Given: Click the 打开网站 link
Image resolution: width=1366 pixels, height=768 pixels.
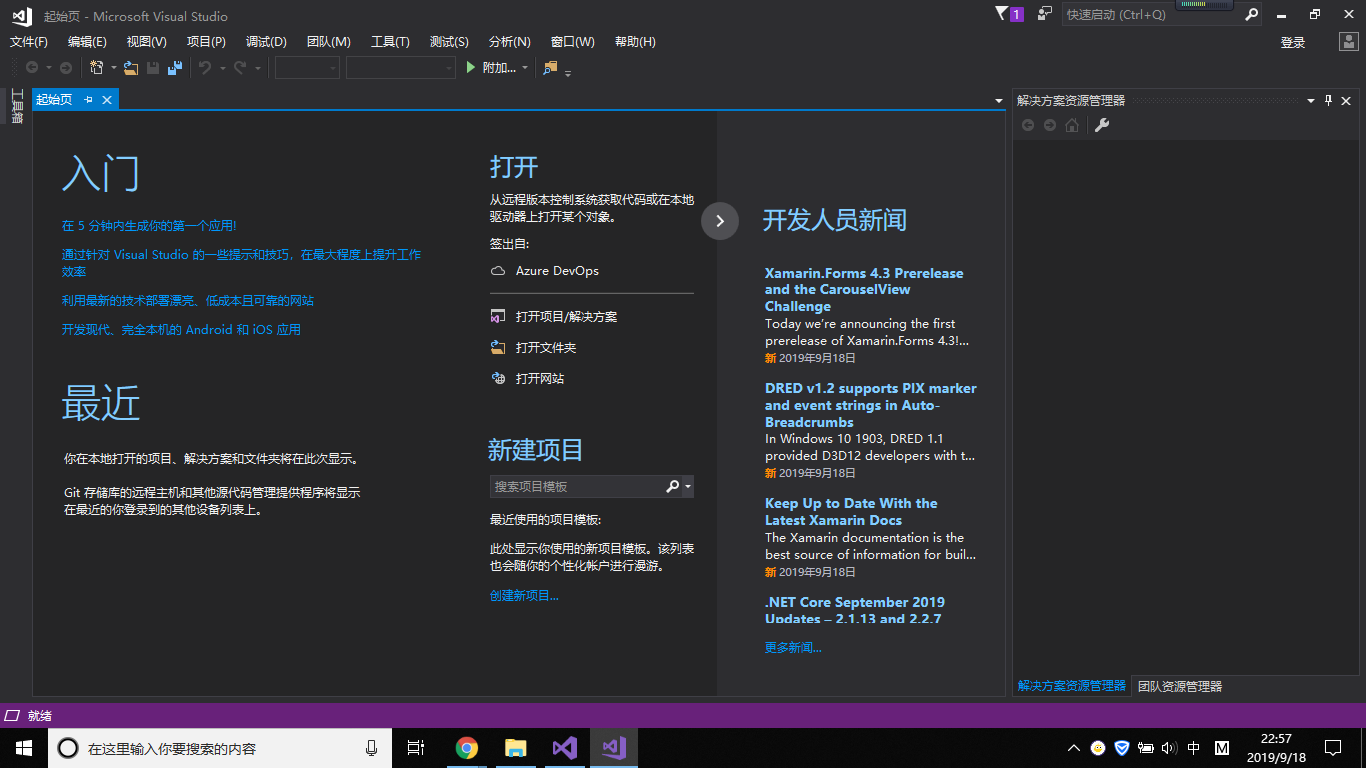Looking at the screenshot, I should click(540, 379).
